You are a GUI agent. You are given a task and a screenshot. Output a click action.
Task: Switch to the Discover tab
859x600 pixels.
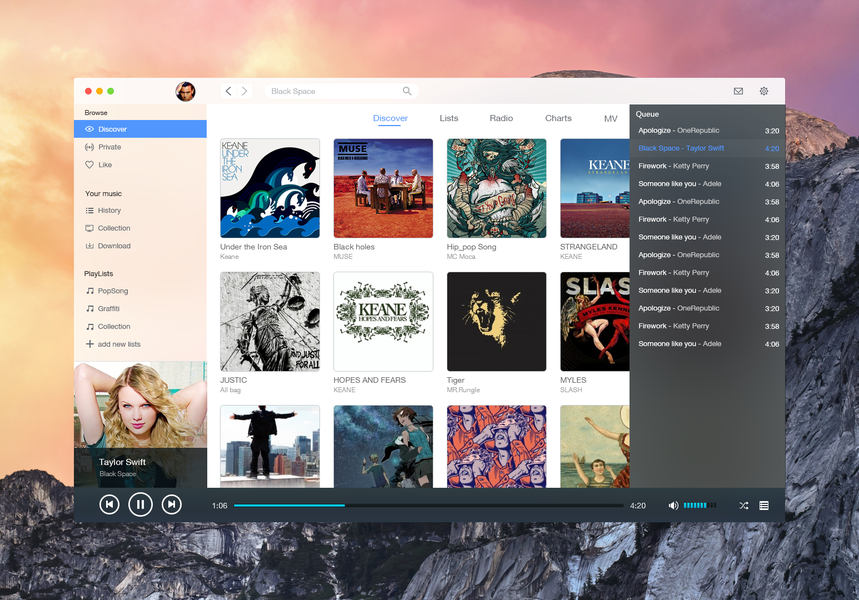point(390,118)
